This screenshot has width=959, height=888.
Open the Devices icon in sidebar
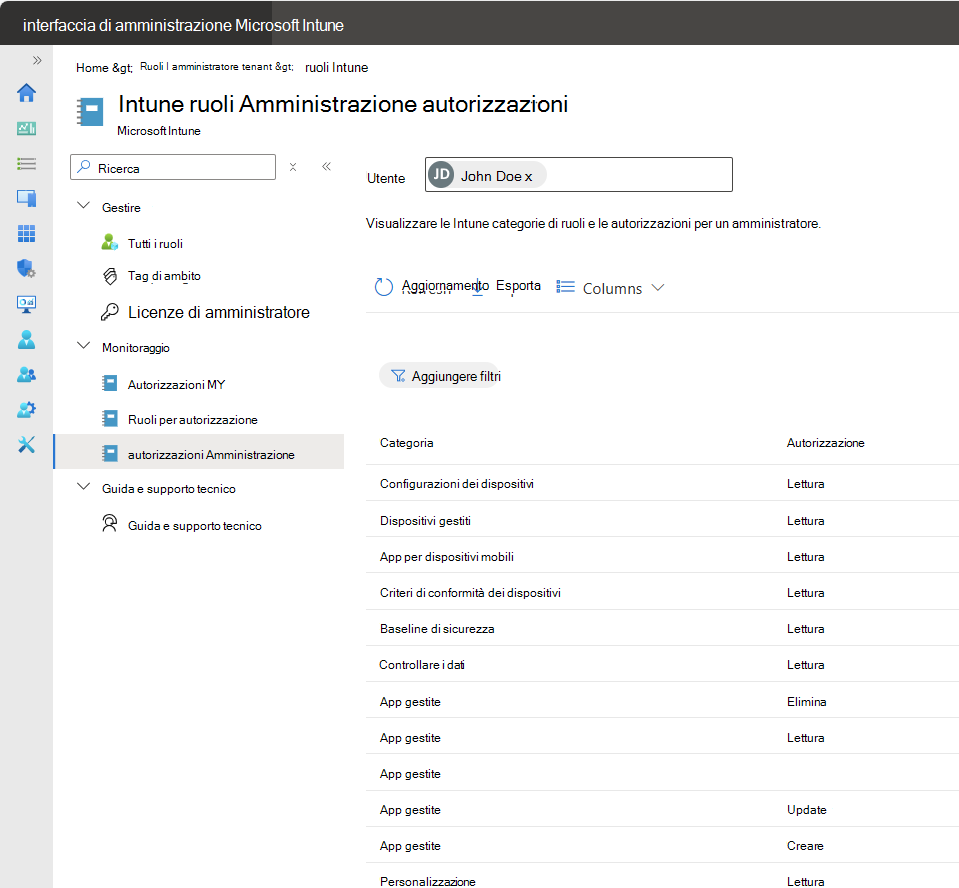click(x=26, y=198)
